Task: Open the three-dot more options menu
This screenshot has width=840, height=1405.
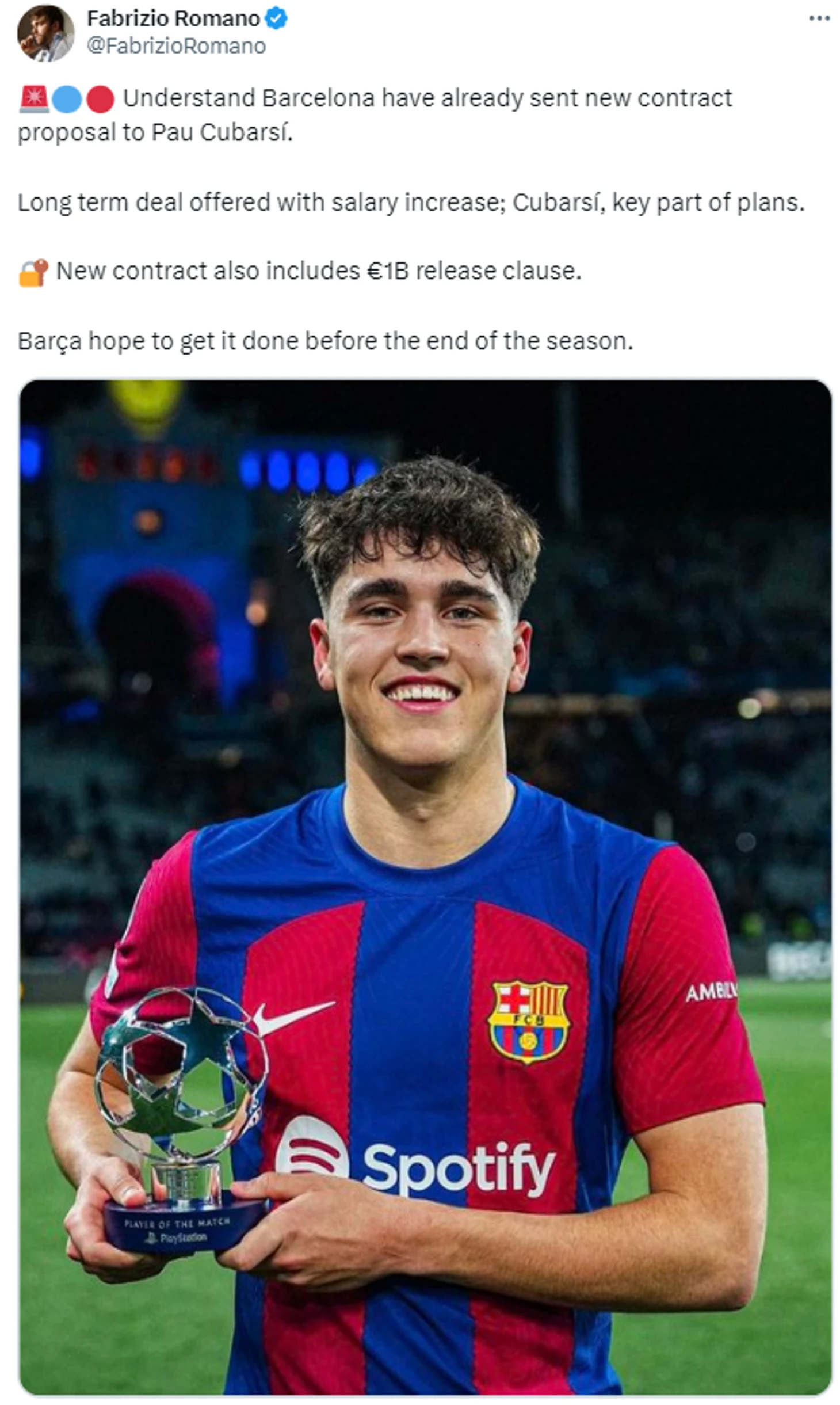Action: pyautogui.click(x=819, y=19)
